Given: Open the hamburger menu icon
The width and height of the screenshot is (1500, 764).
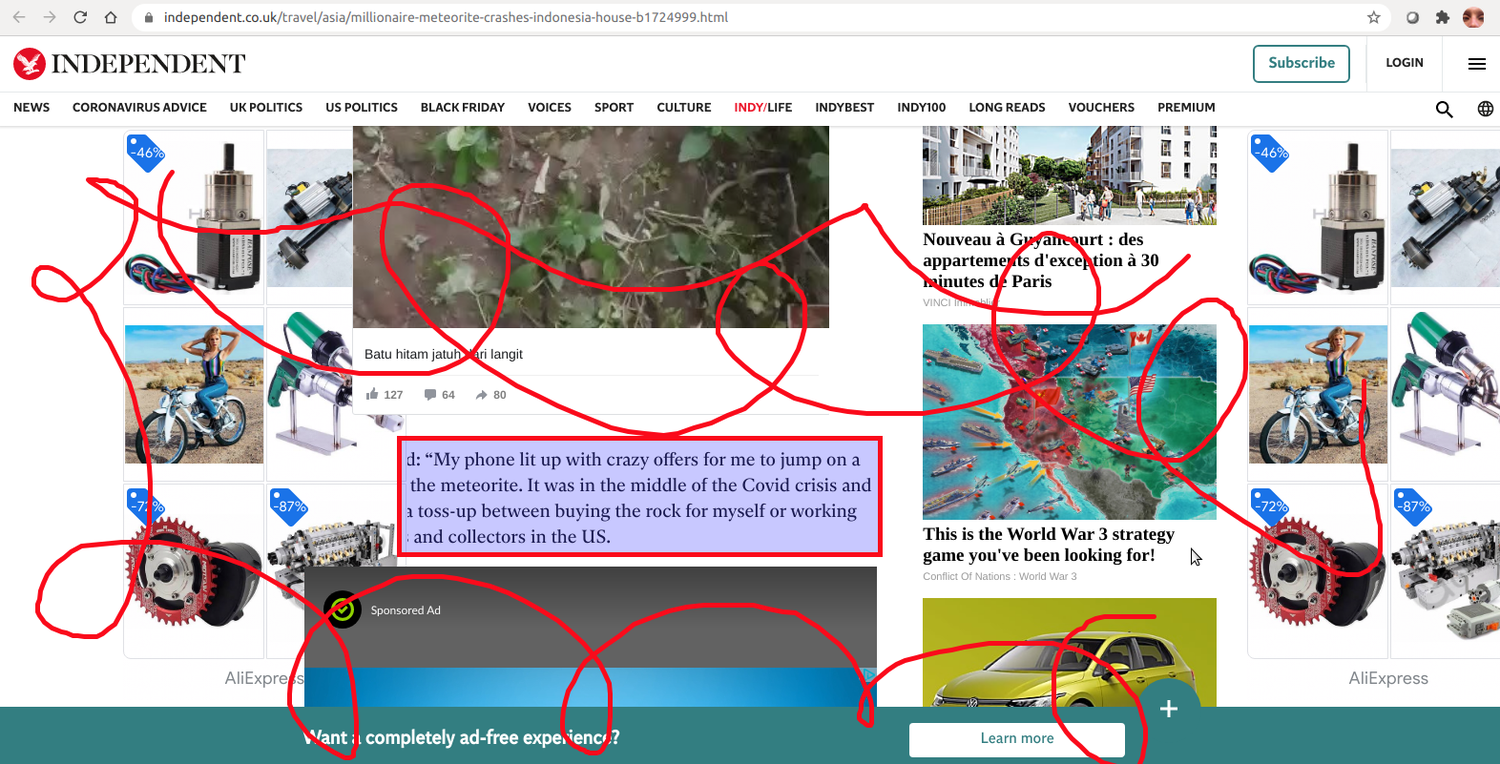Looking at the screenshot, I should (1477, 64).
